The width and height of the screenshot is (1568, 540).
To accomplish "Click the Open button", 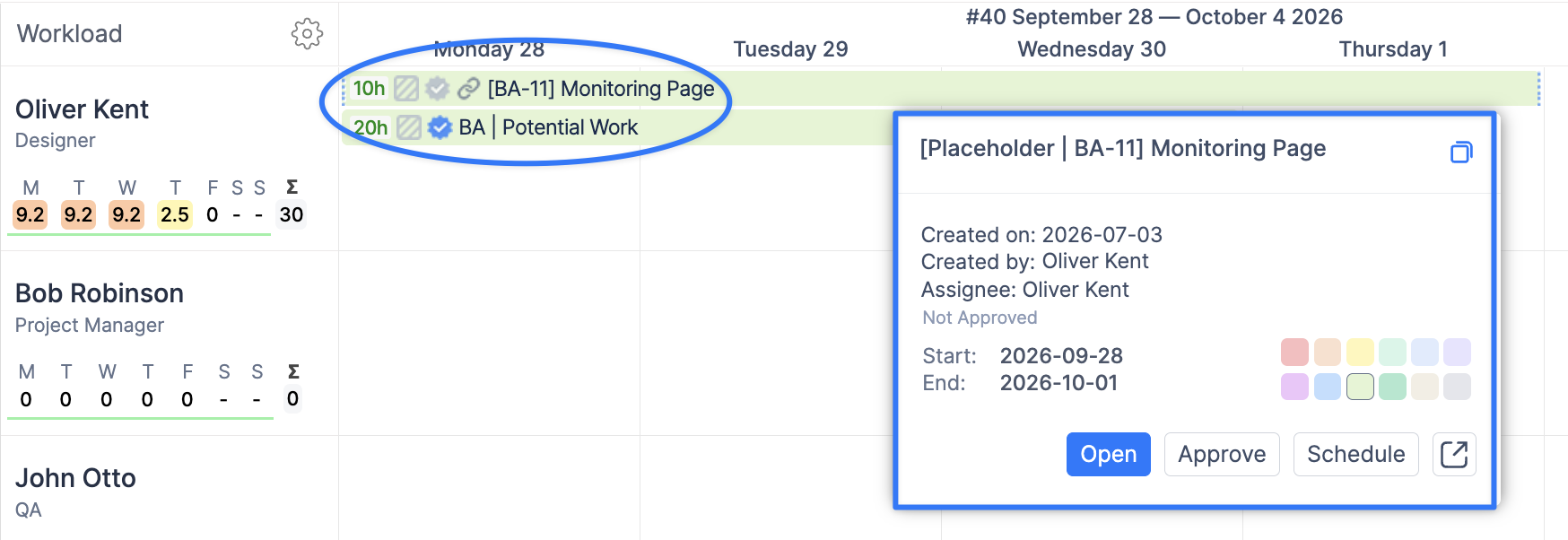I will pos(1108,454).
